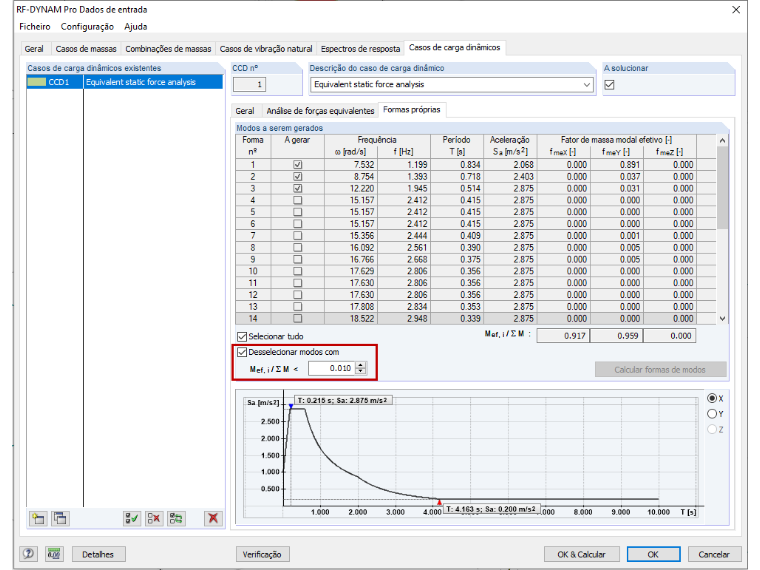Click the fmeX sum value 0.917
The width and height of the screenshot is (760, 570).
coord(563,335)
